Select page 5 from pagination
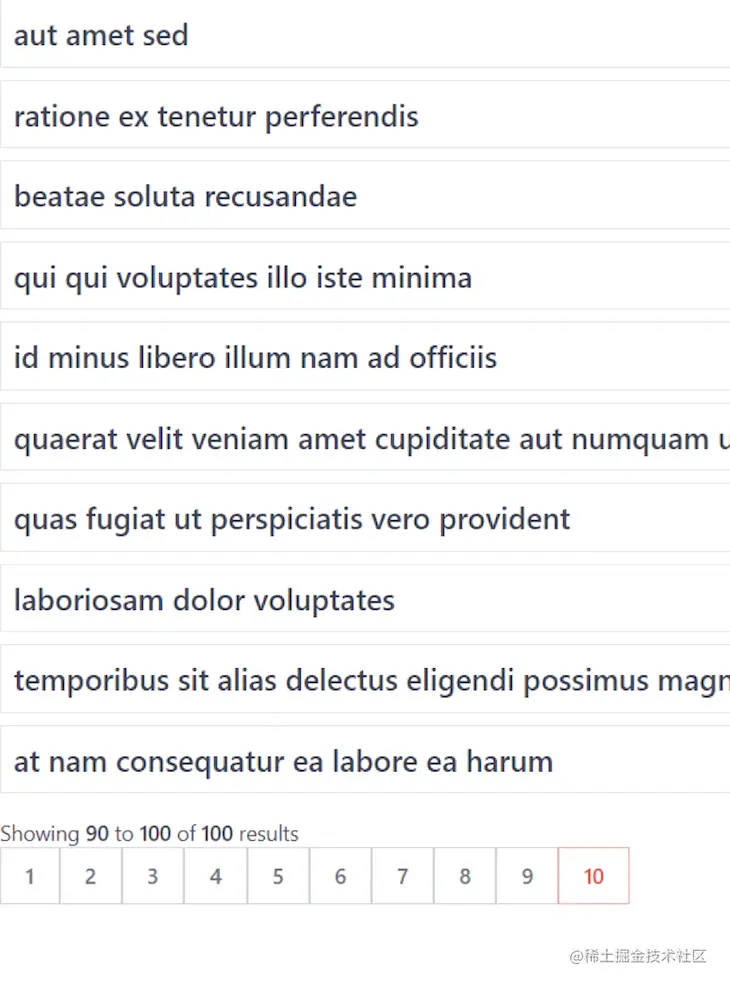 (x=278, y=876)
